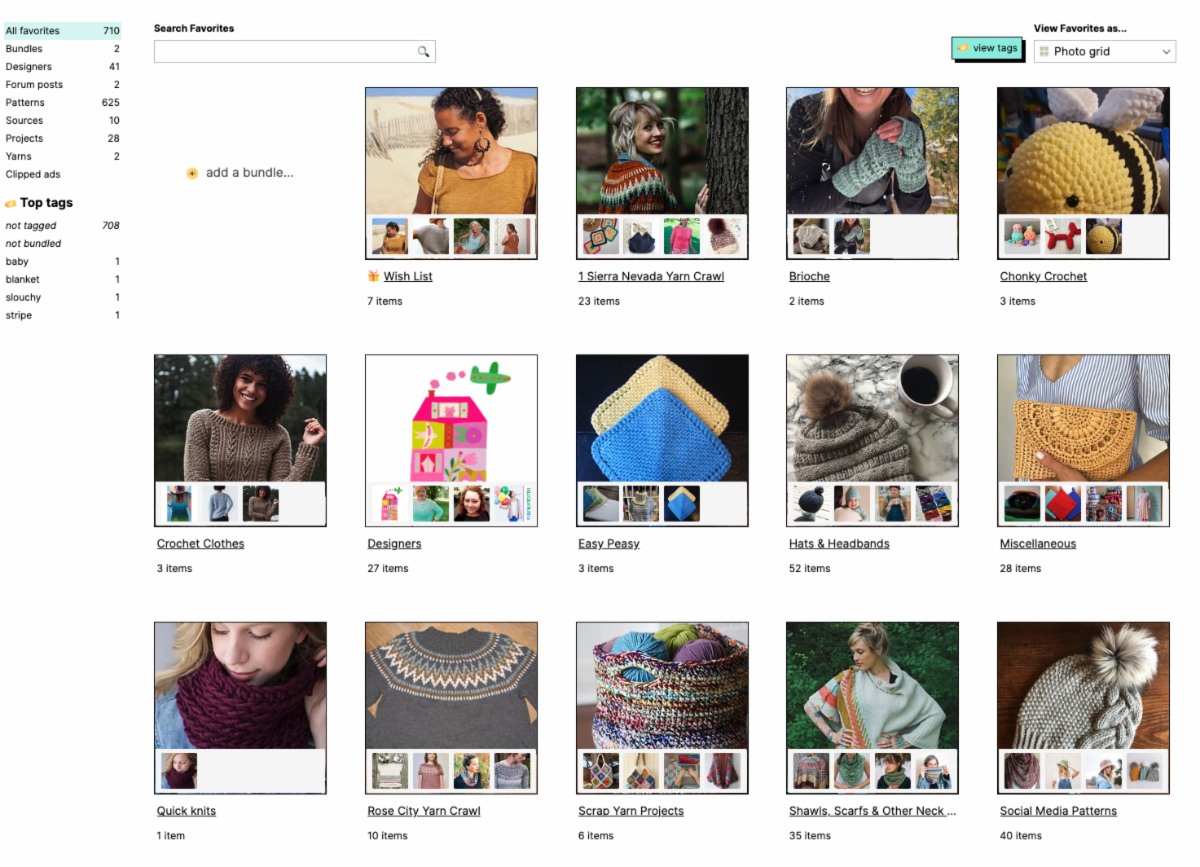The image size is (1200, 867).
Task: Click the grid icon in view selector
Action: point(1044,51)
